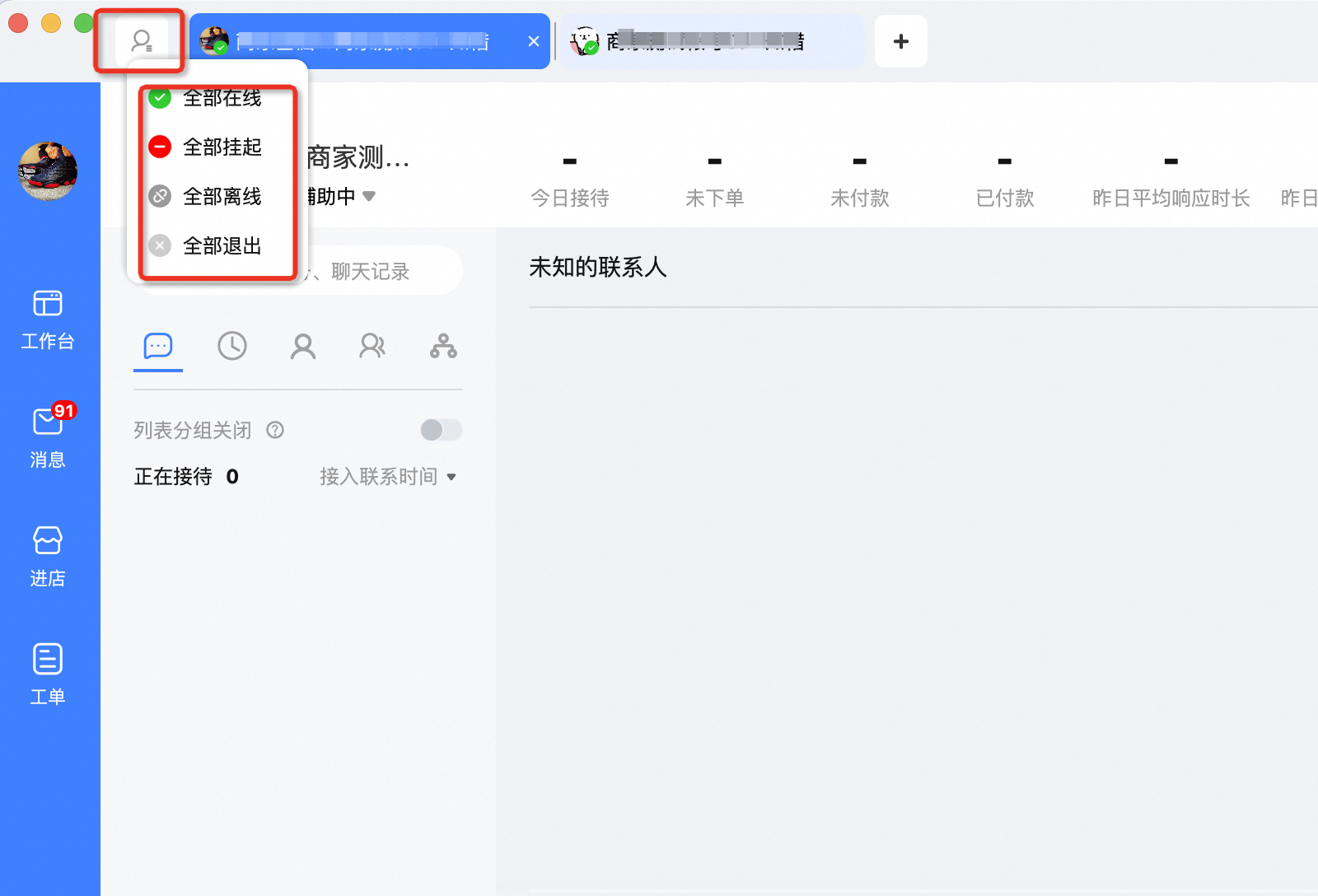Show recent history clock tab
Viewport: 1318px width, 896px height.
[x=232, y=346]
